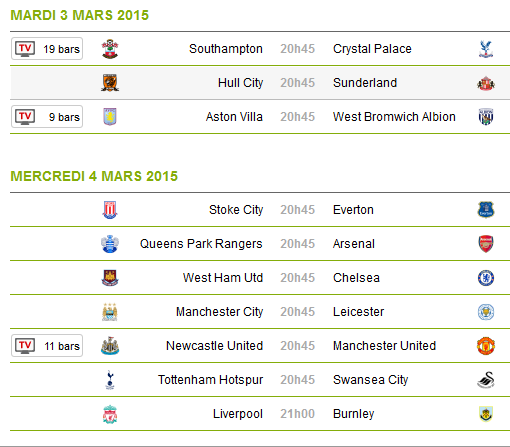Screen dimensions: 510x447
Task: Click the Hull City tiger crest
Action: pyautogui.click(x=110, y=83)
